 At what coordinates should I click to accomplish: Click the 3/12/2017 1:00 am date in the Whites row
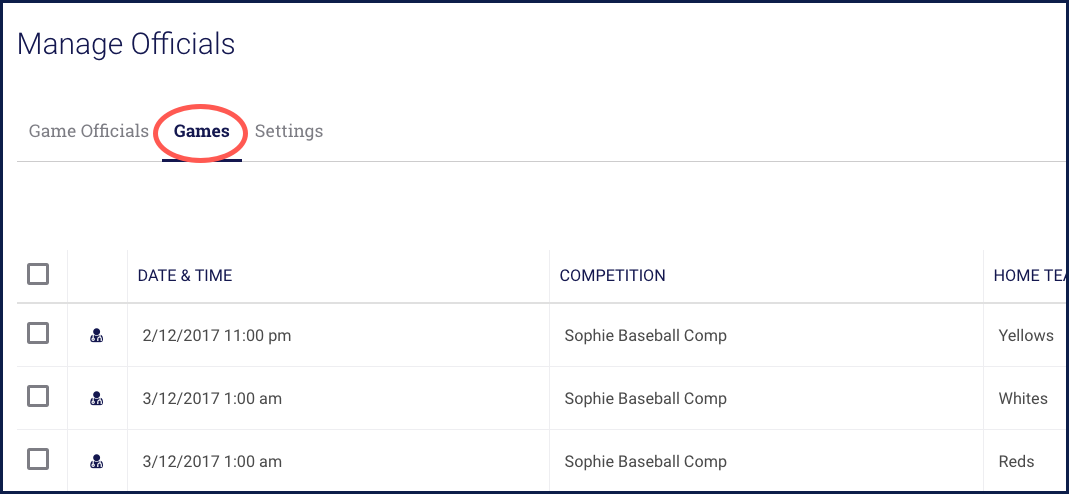click(x=210, y=399)
